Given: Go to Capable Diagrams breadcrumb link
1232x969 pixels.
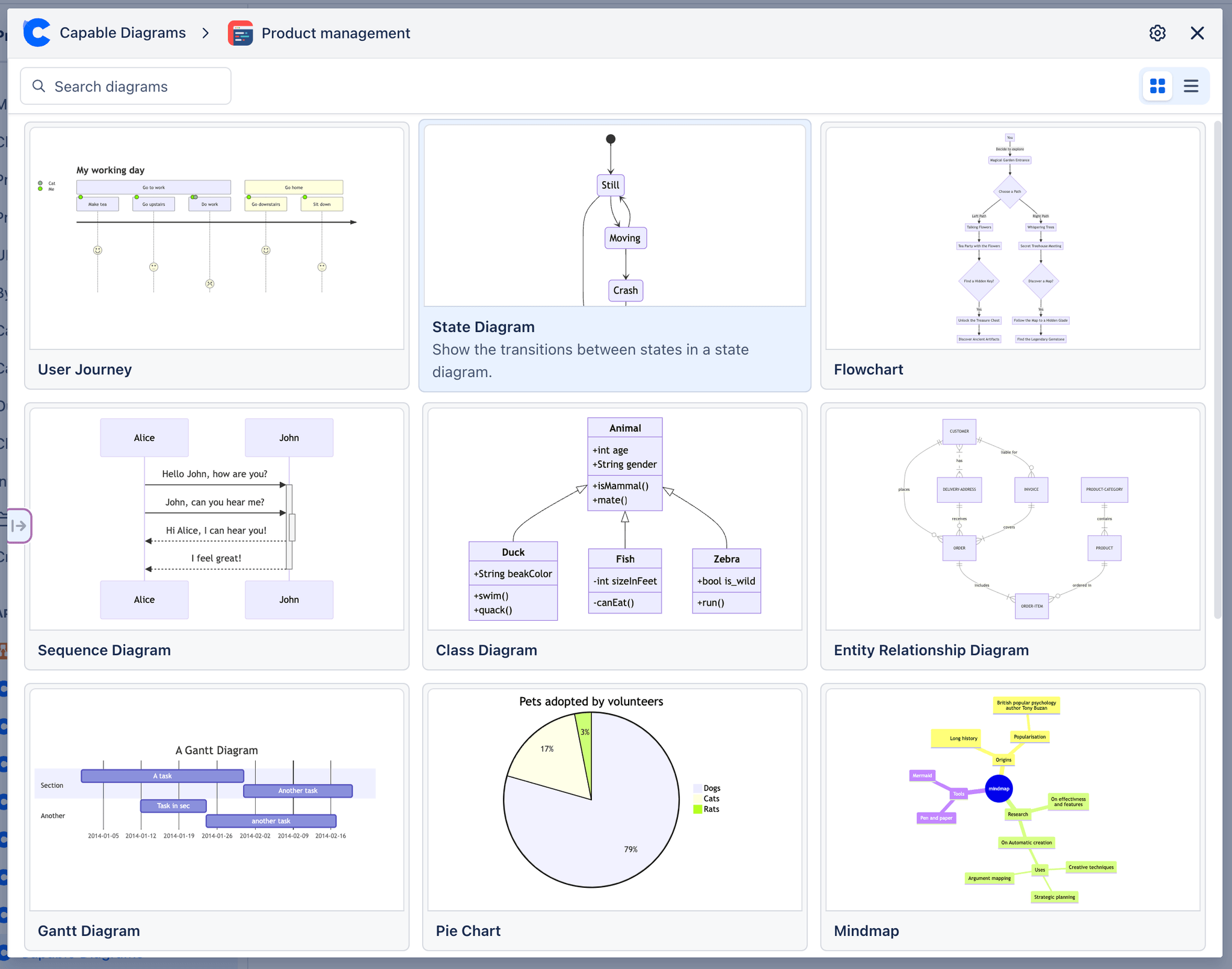Looking at the screenshot, I should pos(123,33).
